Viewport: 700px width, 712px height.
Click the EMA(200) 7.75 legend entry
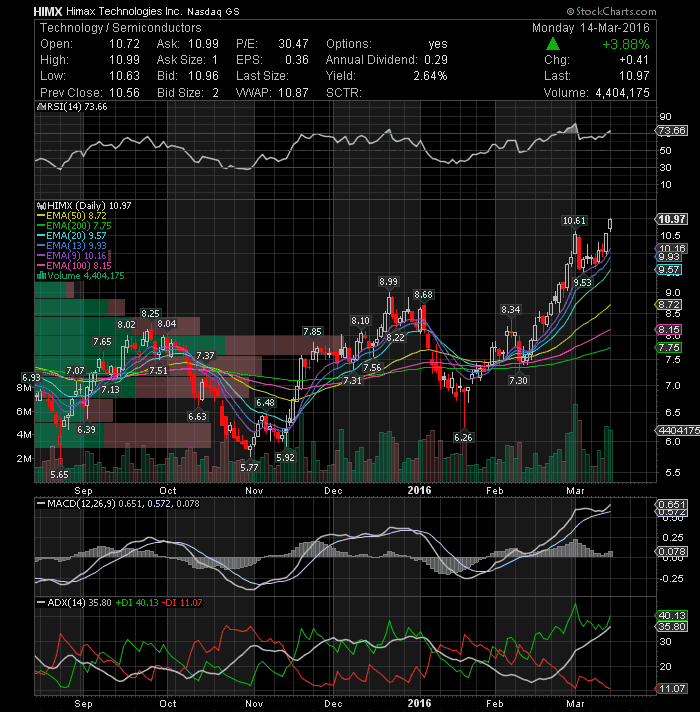[74, 226]
